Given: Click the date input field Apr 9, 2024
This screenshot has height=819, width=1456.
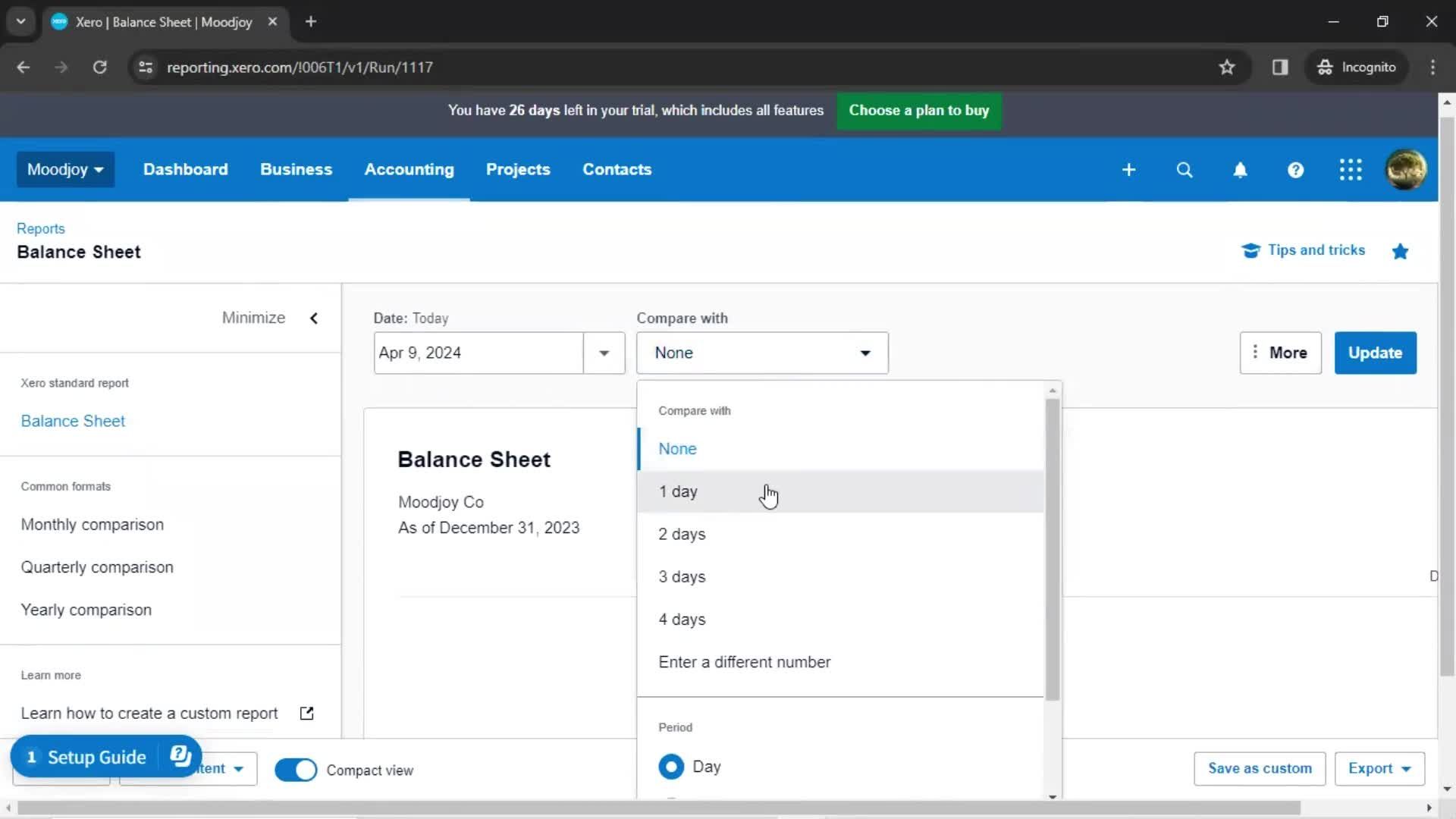Looking at the screenshot, I should pyautogui.click(x=479, y=353).
